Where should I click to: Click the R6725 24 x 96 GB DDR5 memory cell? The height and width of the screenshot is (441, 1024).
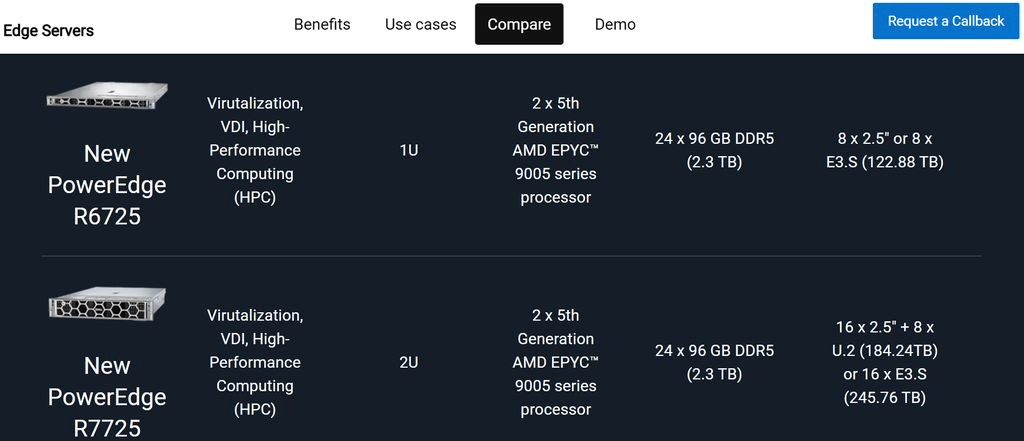click(714, 150)
